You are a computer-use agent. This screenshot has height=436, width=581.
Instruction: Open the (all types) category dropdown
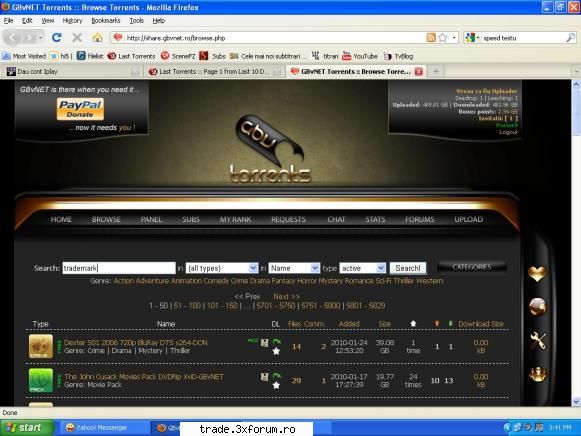point(222,268)
